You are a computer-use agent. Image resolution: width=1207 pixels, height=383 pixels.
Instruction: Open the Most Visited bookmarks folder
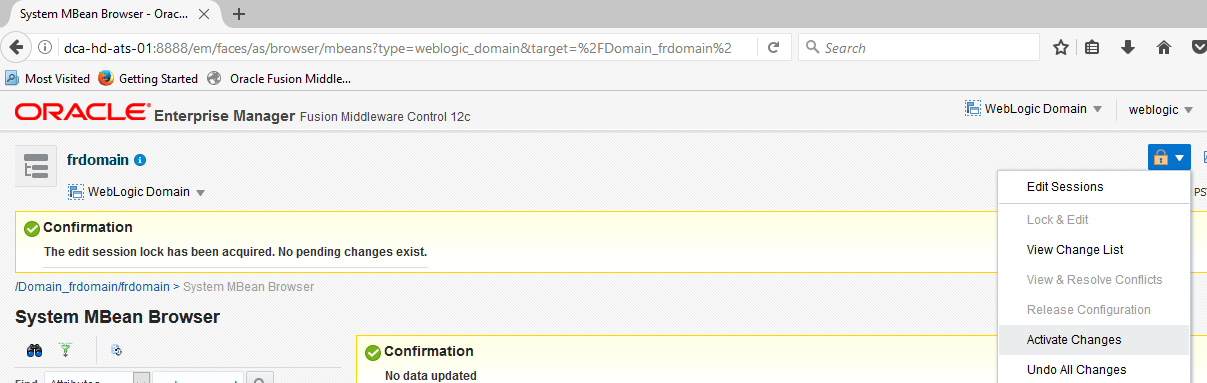point(48,78)
